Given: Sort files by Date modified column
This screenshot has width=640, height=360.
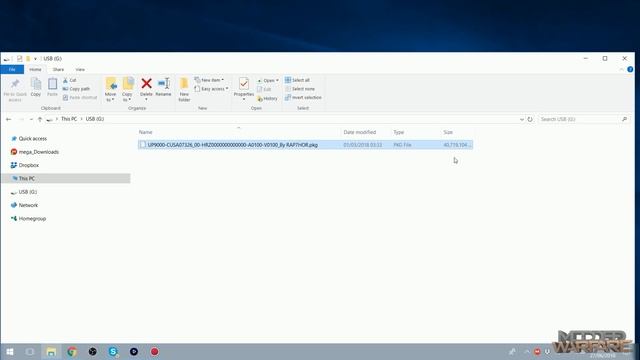Looking at the screenshot, I should 360,132.
